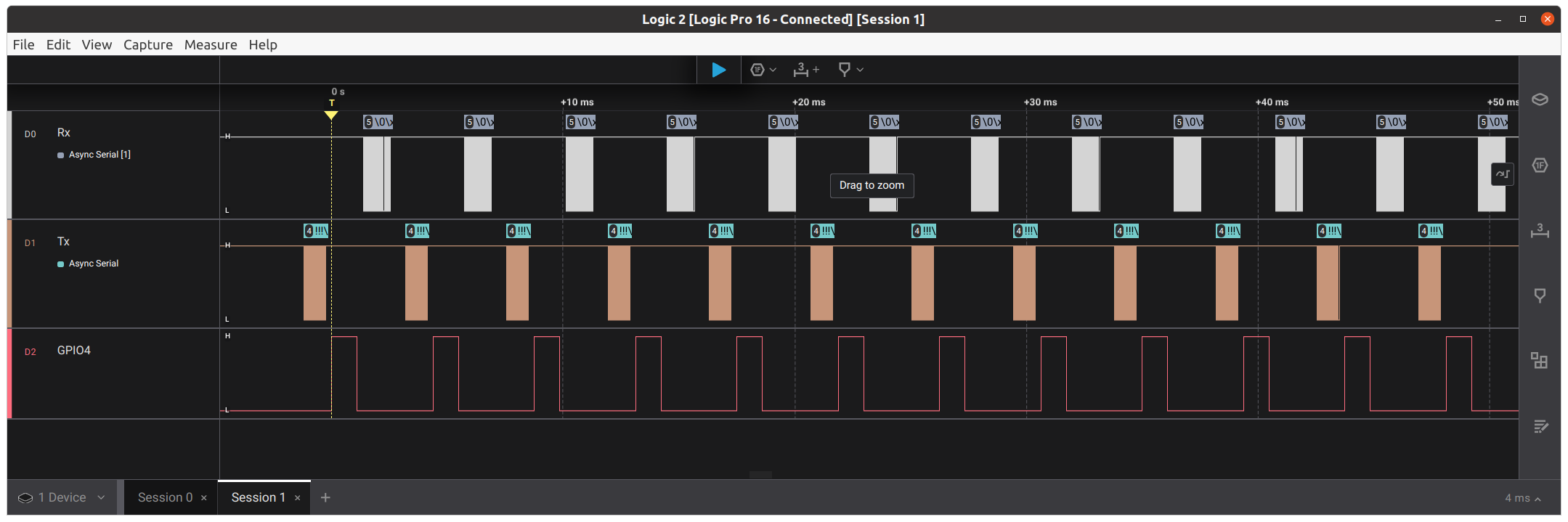The width and height of the screenshot is (1568, 522).
Task: Expand the toolbar marker dropdown
Action: [x=850, y=70]
